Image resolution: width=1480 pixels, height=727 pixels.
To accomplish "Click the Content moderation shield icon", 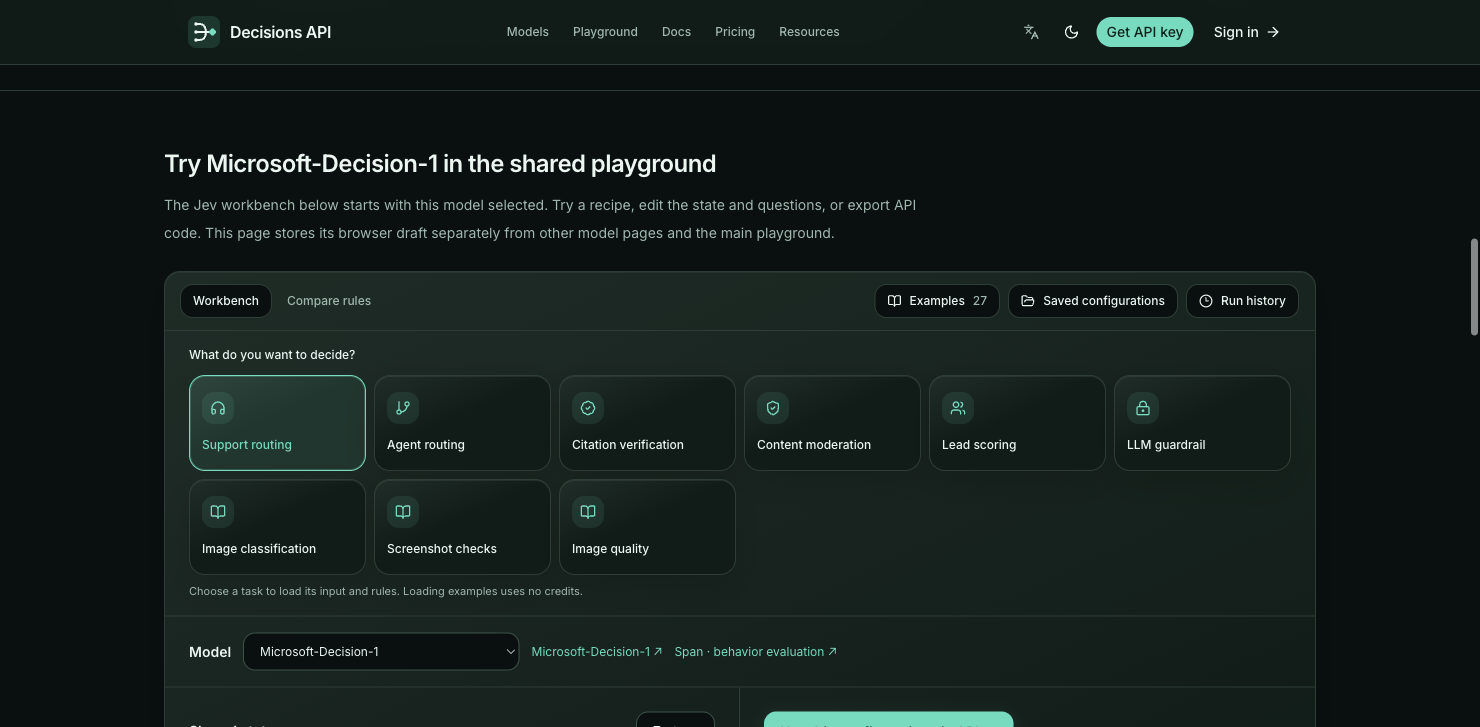I will click(773, 408).
